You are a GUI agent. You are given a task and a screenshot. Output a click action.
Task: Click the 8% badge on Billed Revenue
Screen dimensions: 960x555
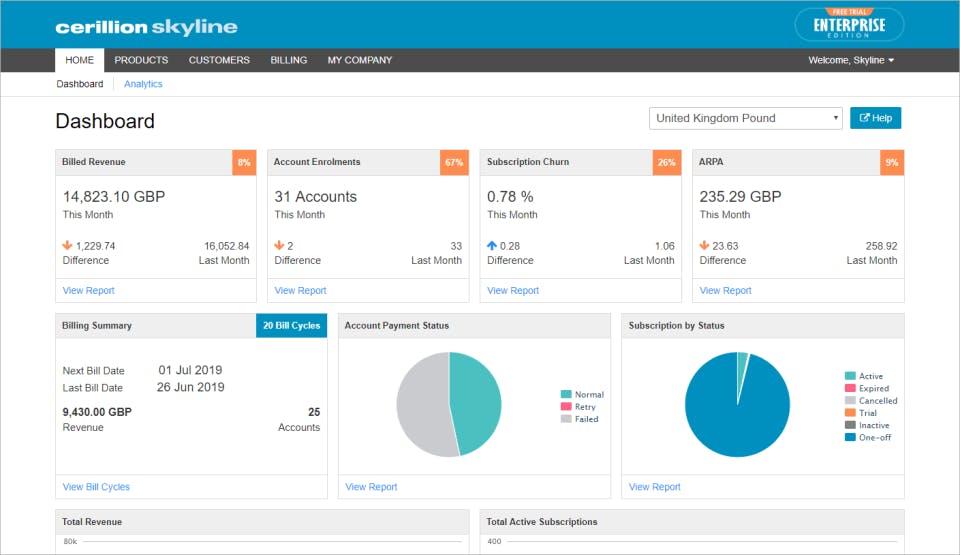click(x=244, y=162)
